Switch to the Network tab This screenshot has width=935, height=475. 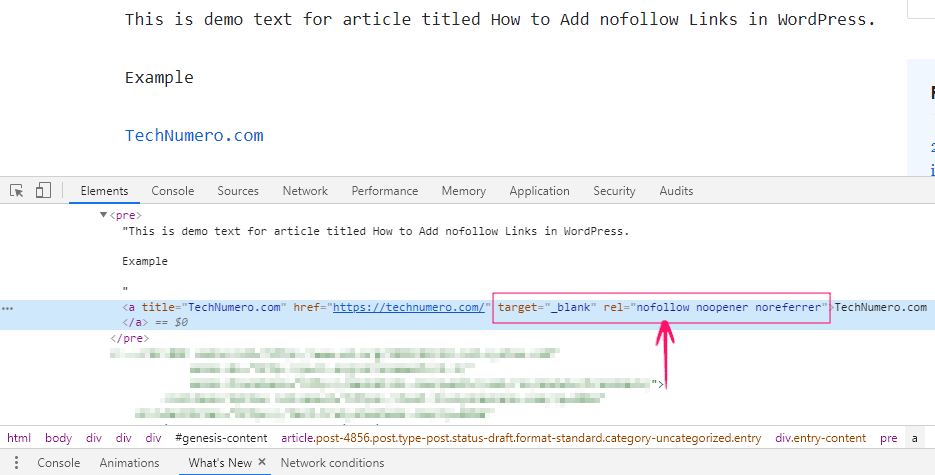pyautogui.click(x=305, y=191)
